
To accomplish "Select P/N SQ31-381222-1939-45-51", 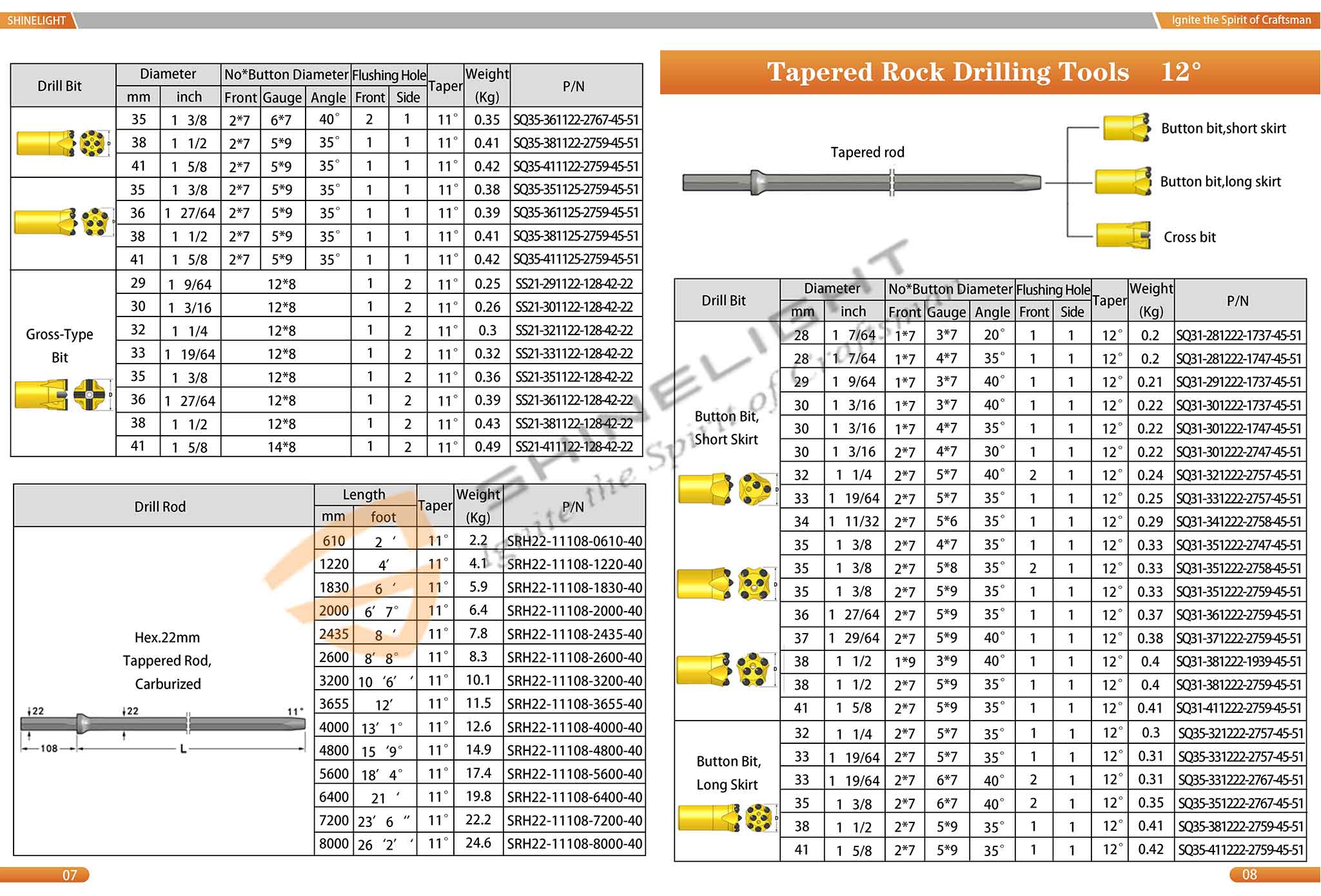I will point(1239,661).
